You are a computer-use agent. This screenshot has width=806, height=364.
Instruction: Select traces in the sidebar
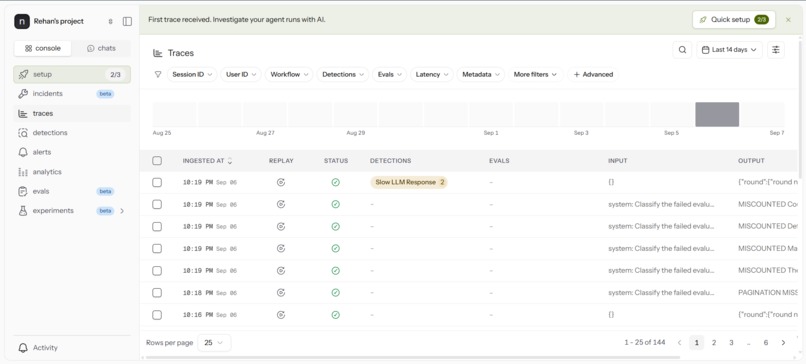coord(72,114)
